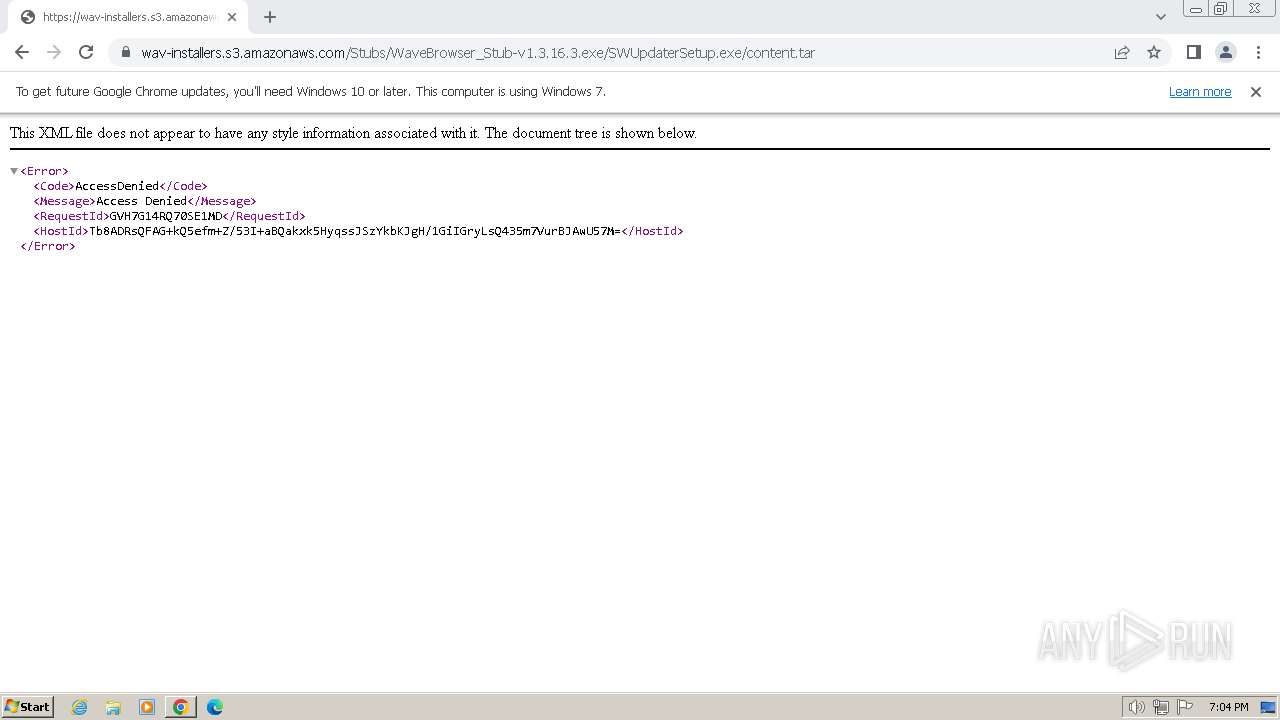The image size is (1280, 720).
Task: Select the HostId value string
Action: (355, 231)
